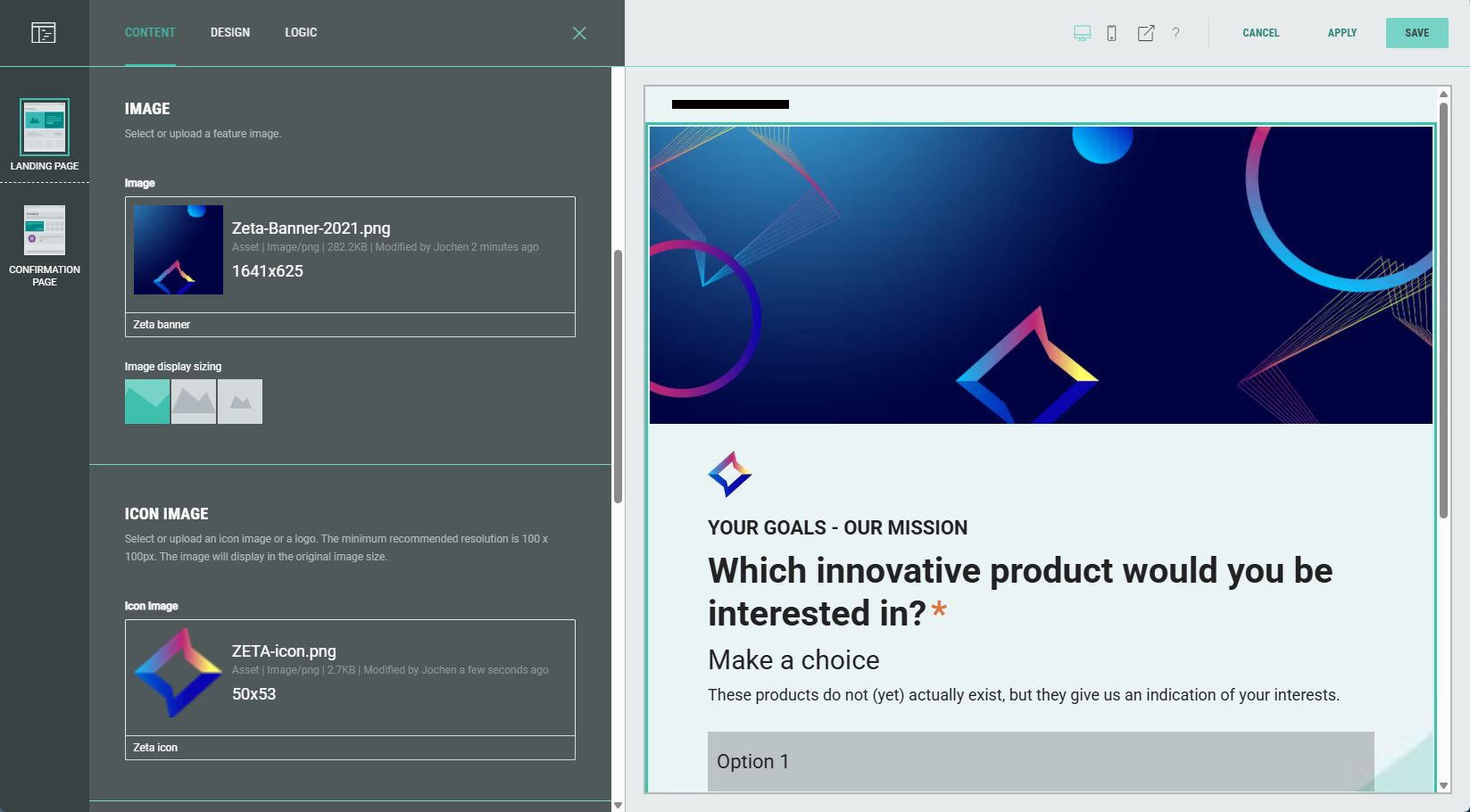Select the ZETA-icon.png icon image asset
Image resolution: width=1470 pixels, height=812 pixels.
350,677
